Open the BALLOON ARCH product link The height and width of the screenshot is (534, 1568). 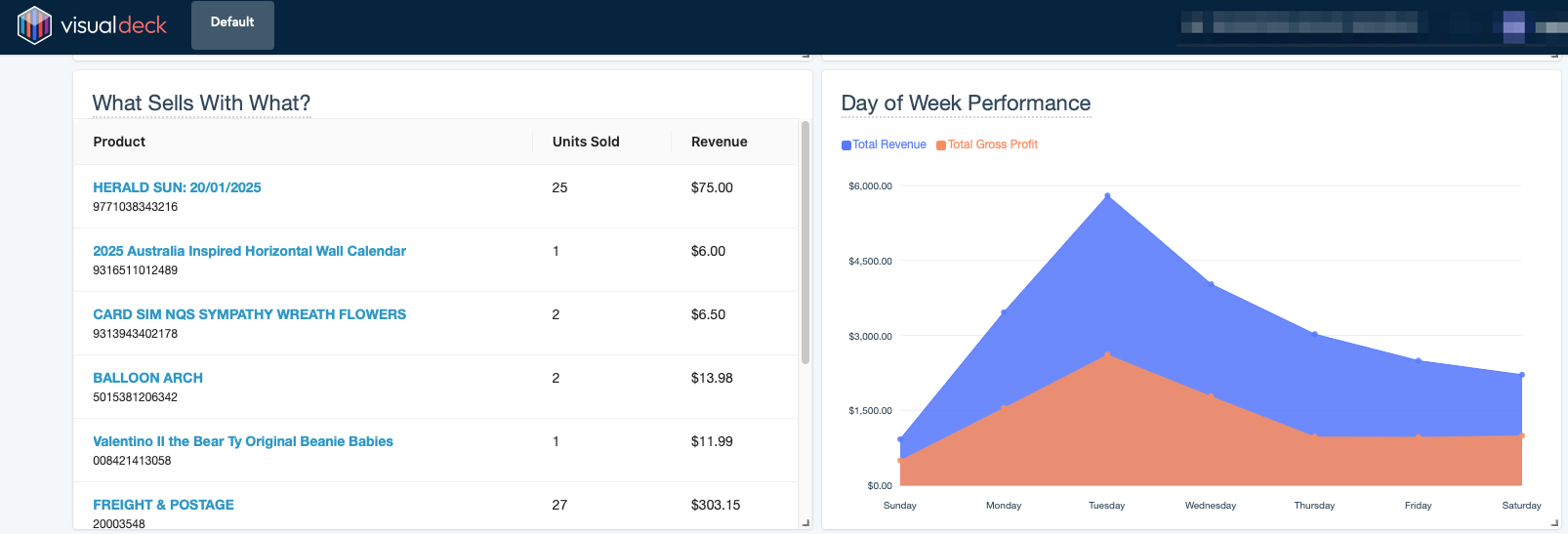pyautogui.click(x=147, y=378)
